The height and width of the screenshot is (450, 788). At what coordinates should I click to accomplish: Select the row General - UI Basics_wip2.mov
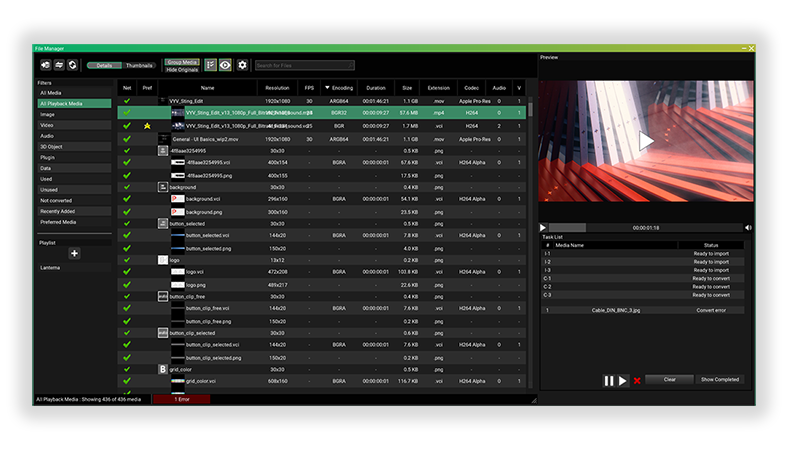coord(322,139)
